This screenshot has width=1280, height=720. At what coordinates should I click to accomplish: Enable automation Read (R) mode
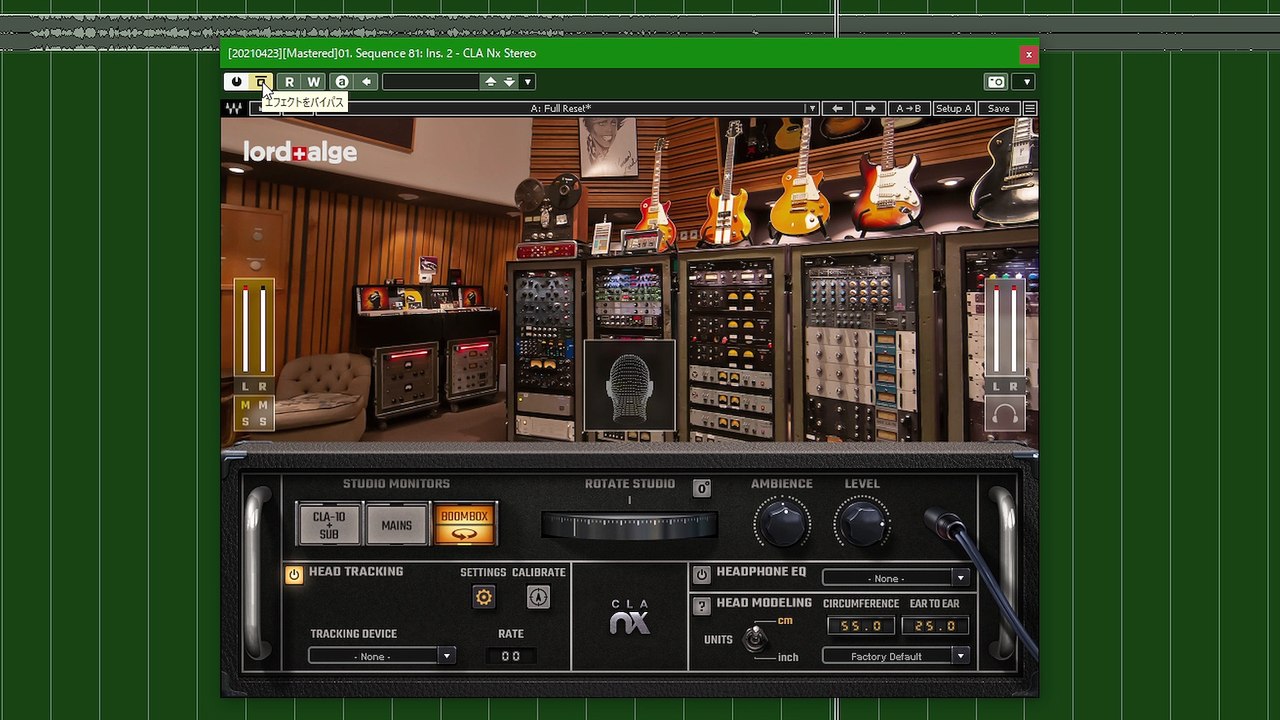289,82
